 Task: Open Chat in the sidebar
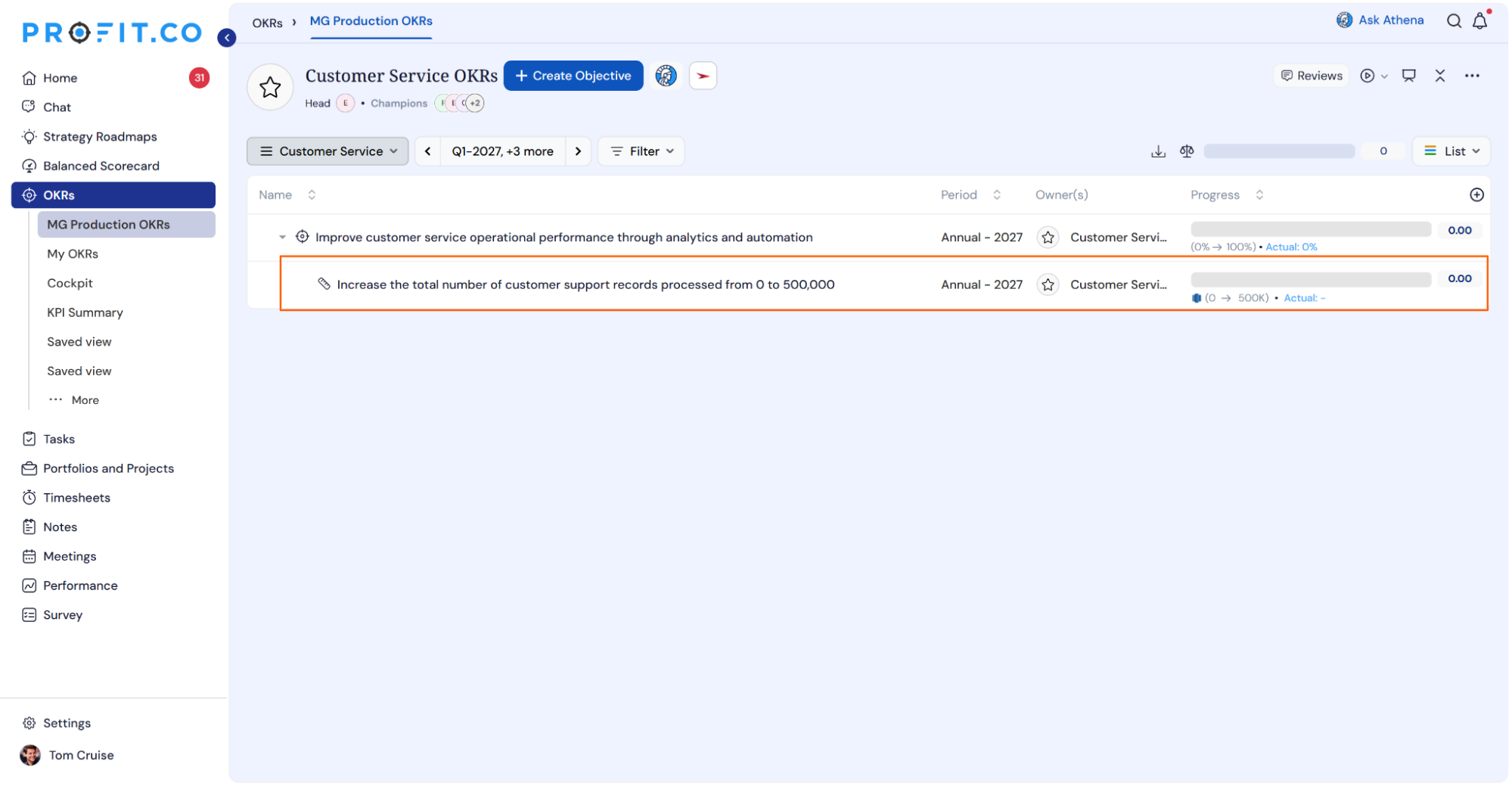tap(57, 107)
